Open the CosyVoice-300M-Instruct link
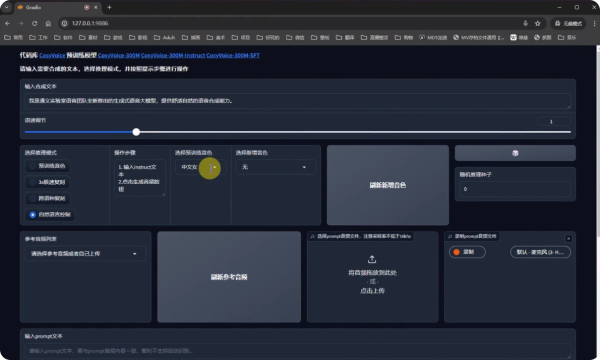Image resolution: width=600 pixels, height=360 pixels. click(x=173, y=55)
